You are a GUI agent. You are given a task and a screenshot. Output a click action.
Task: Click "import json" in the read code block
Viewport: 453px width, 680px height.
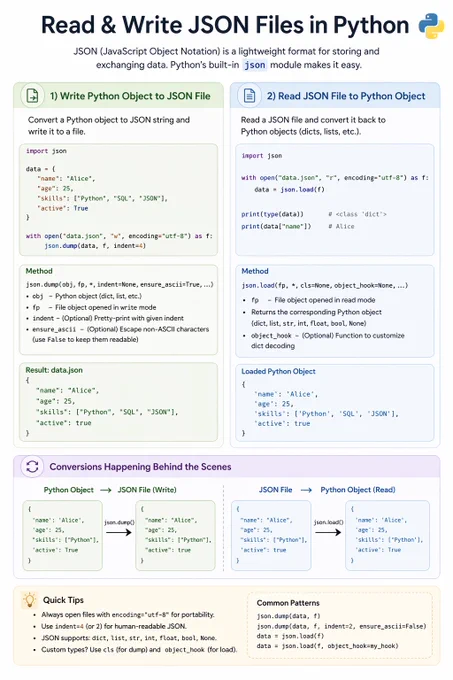click(261, 156)
